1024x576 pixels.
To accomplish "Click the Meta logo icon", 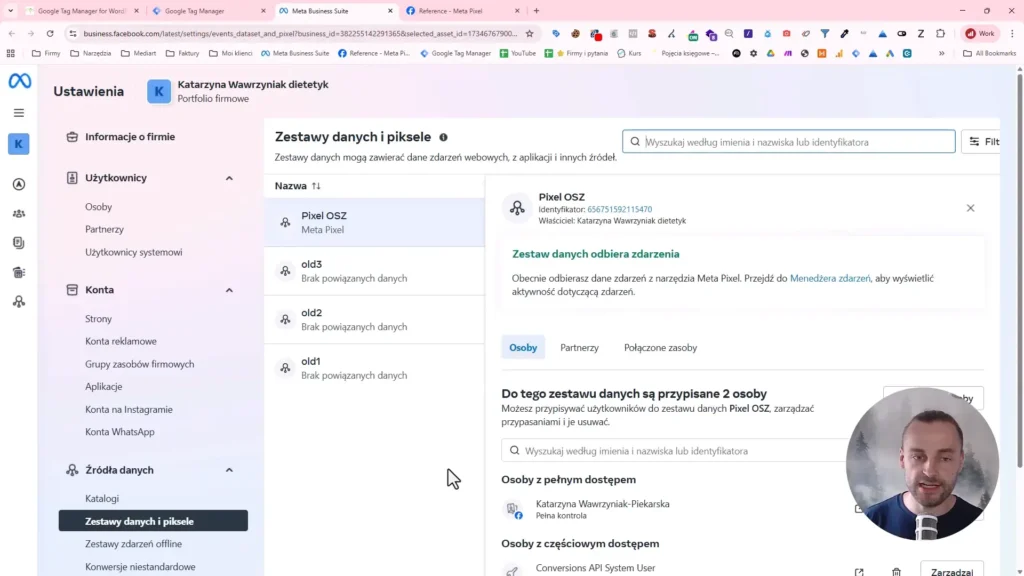I will (19, 81).
